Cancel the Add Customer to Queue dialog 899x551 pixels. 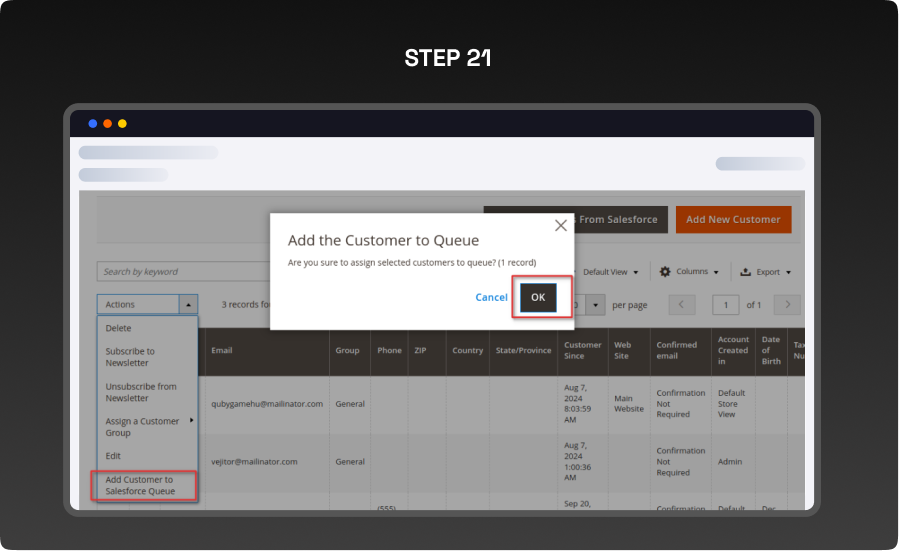tap(491, 298)
